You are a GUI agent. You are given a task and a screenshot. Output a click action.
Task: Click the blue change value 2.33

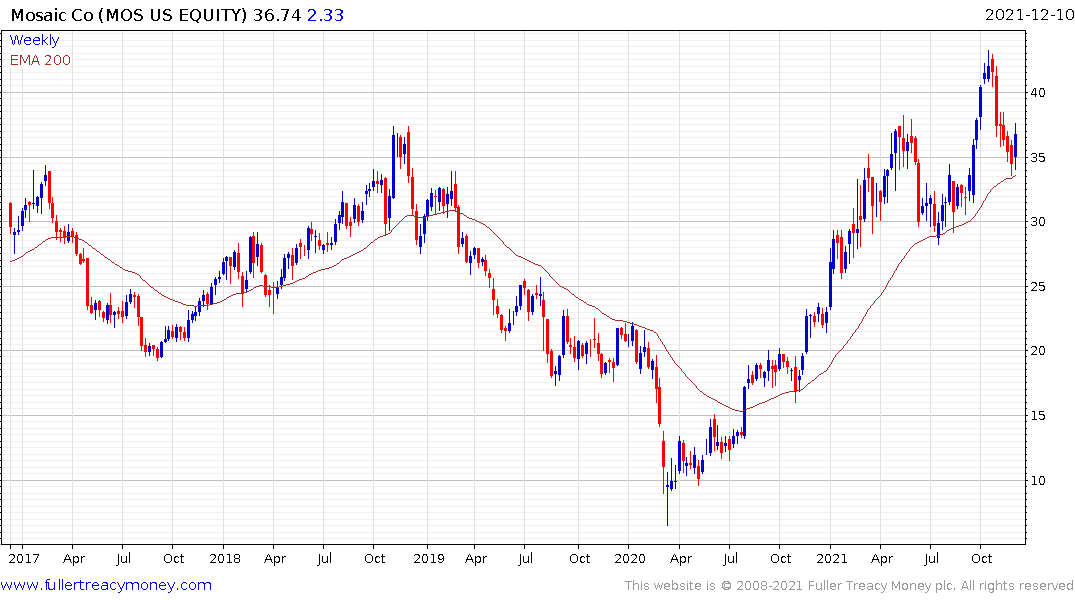tap(325, 14)
